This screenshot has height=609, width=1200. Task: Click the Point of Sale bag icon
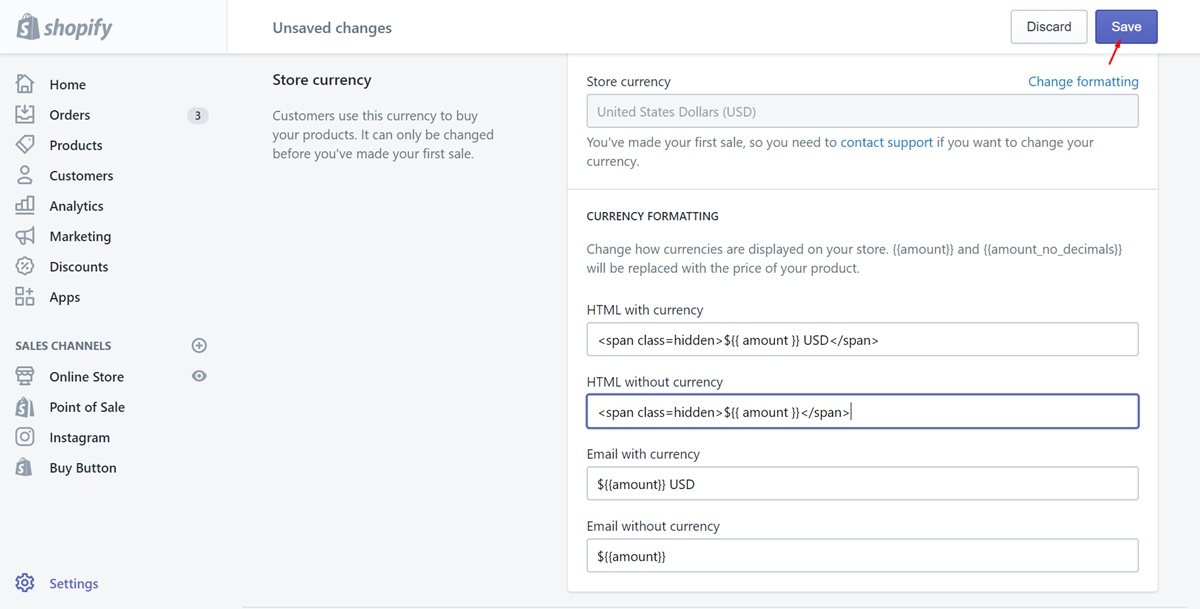tap(25, 407)
